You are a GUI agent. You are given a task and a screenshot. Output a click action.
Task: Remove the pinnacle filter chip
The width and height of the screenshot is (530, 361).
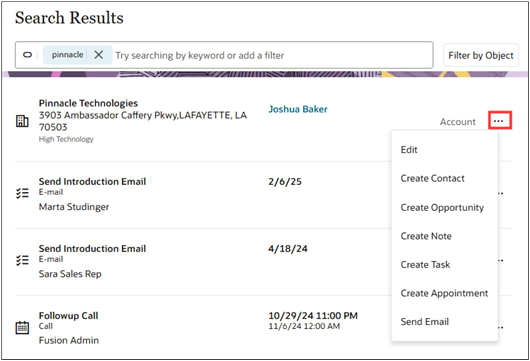tap(98, 55)
